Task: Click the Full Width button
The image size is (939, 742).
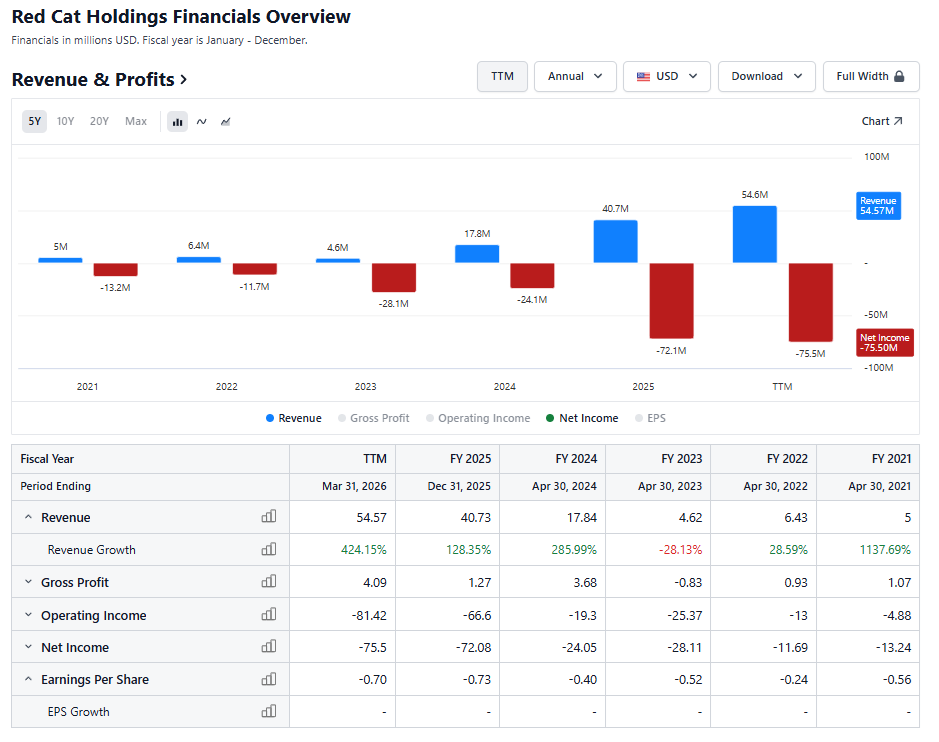Action: (x=871, y=77)
